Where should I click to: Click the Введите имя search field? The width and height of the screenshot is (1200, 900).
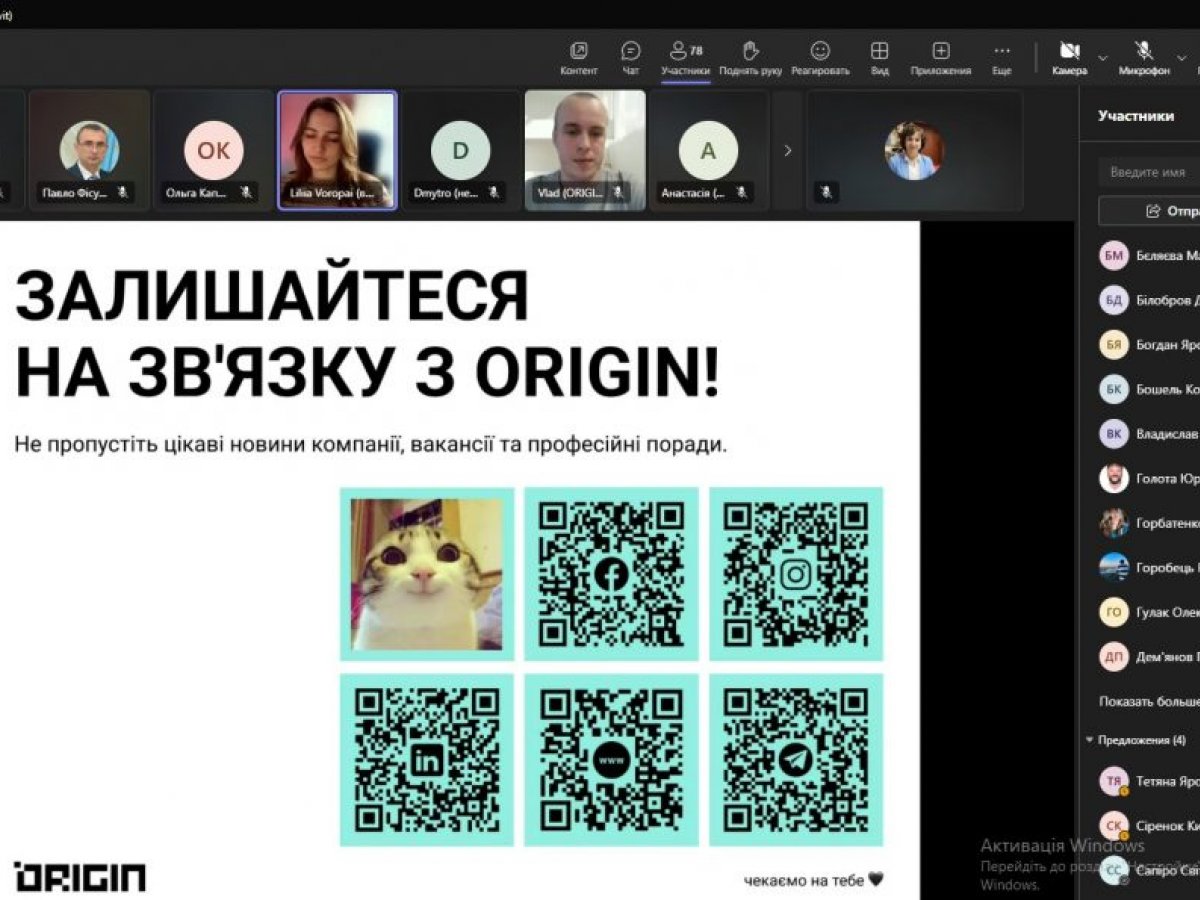click(x=1150, y=172)
